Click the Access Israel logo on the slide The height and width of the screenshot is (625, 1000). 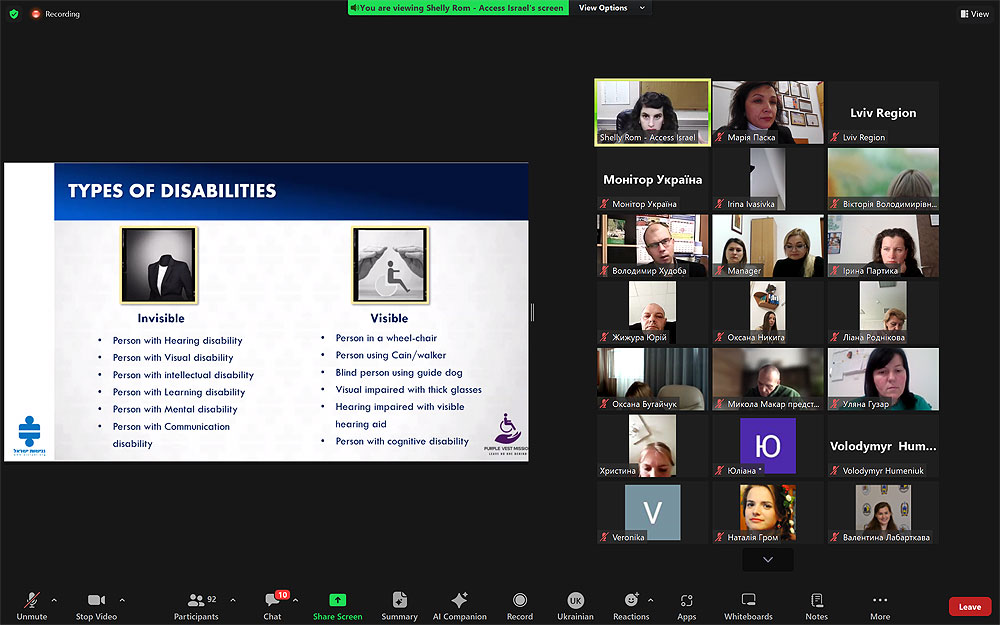click(29, 436)
